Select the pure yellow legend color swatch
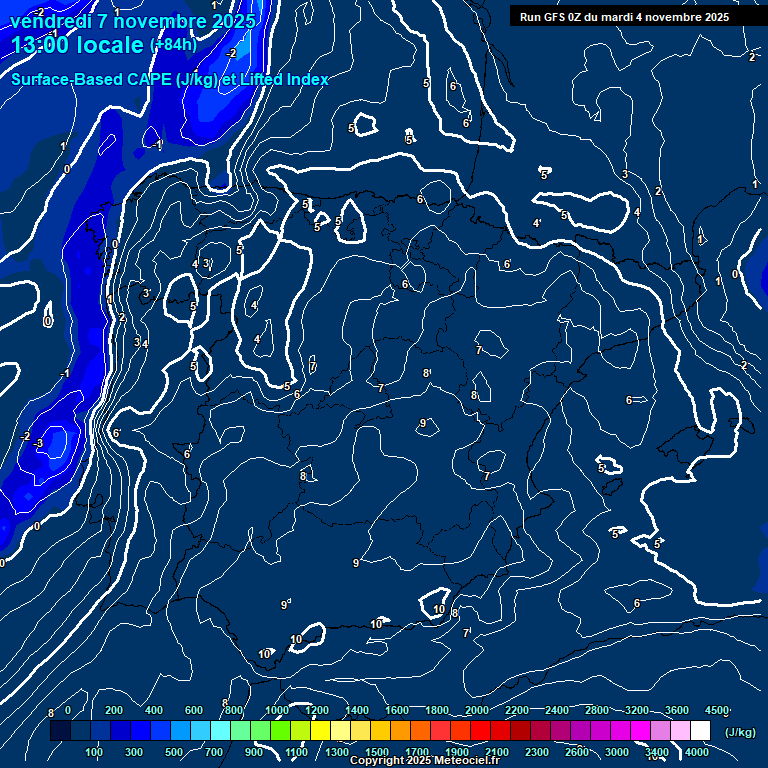Image resolution: width=768 pixels, height=768 pixels. pyautogui.click(x=320, y=730)
